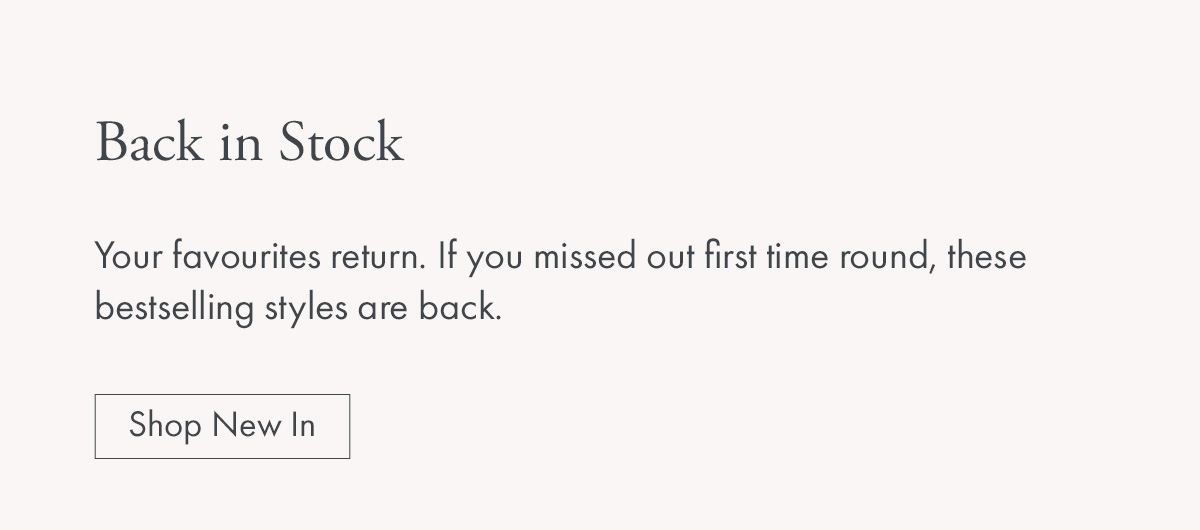Select the Back in Stock heading
The height and width of the screenshot is (530, 1200).
(x=250, y=142)
